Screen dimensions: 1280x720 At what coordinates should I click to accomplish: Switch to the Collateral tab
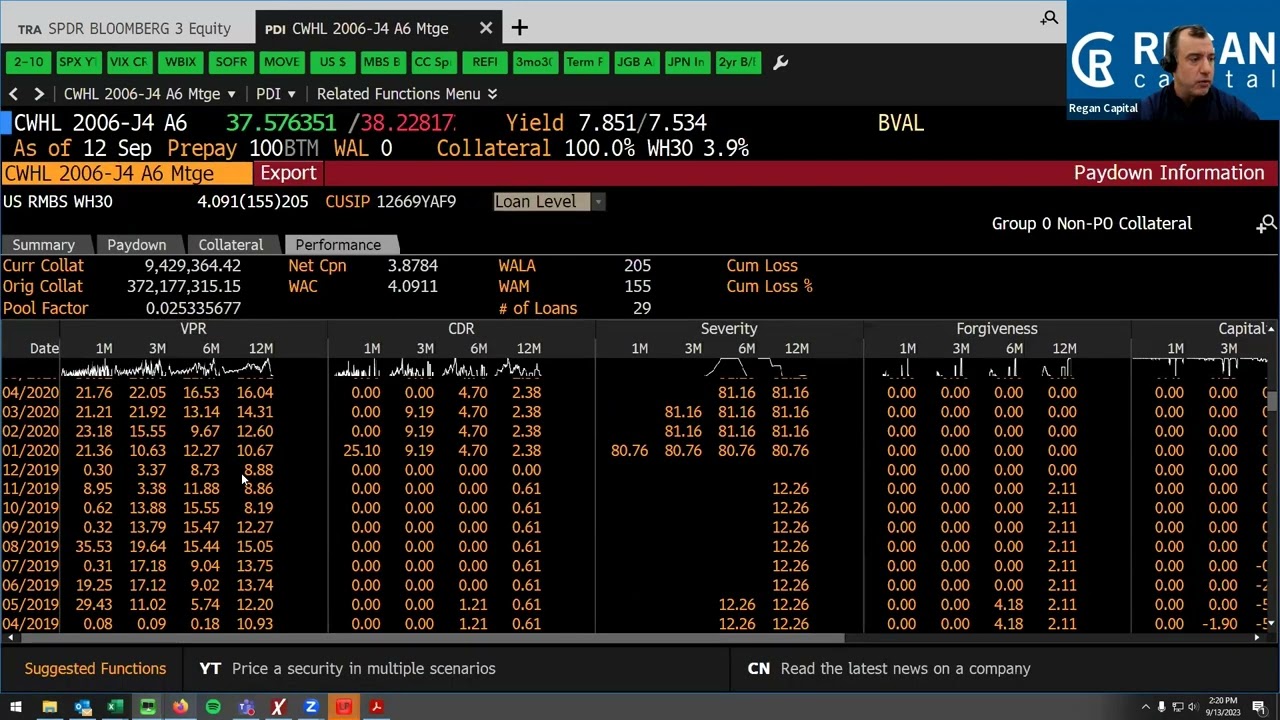pyautogui.click(x=231, y=245)
